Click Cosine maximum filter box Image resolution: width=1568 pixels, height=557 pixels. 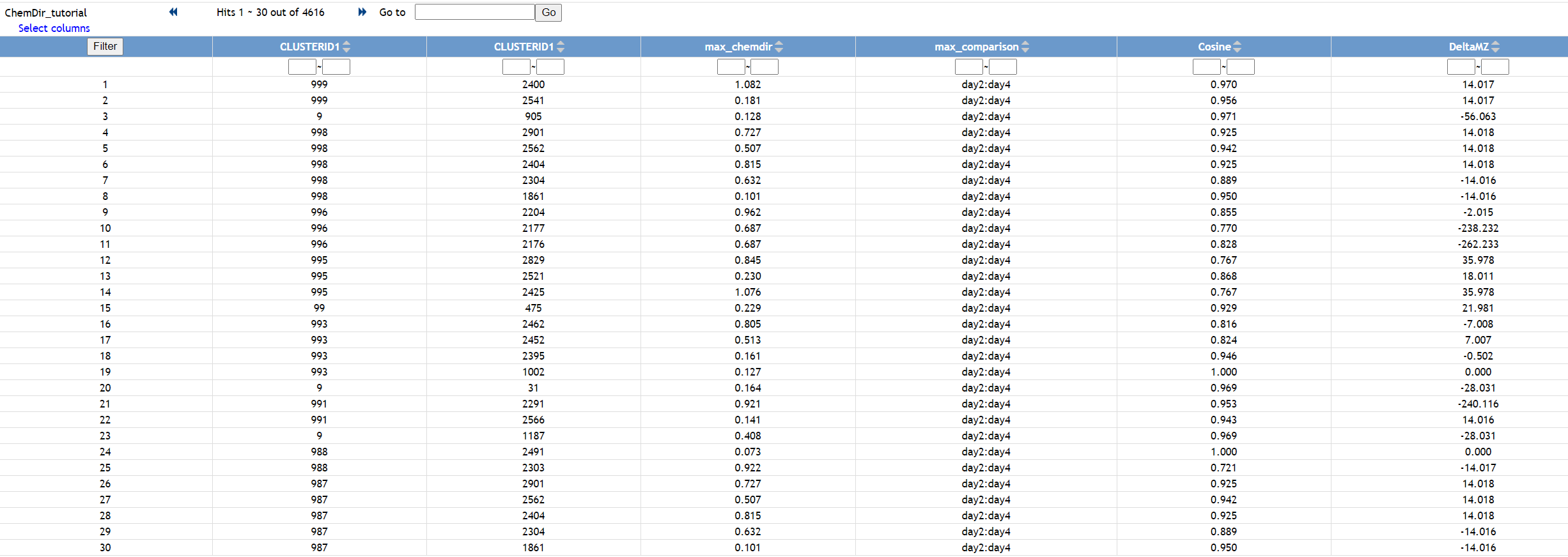coord(1241,67)
